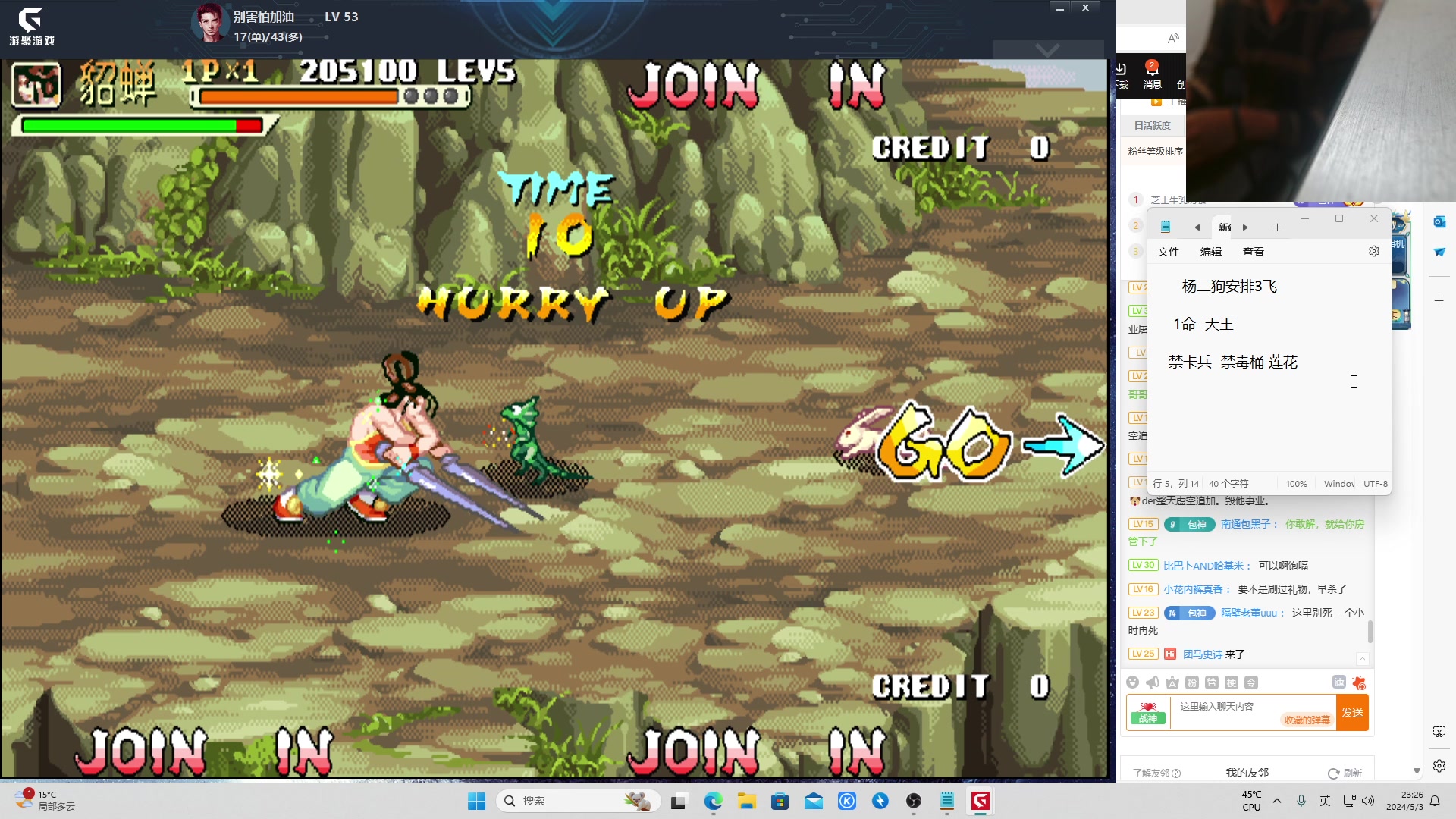Open Notepad settings gear icon
Screen dimensions: 1456x819
tap(1373, 251)
